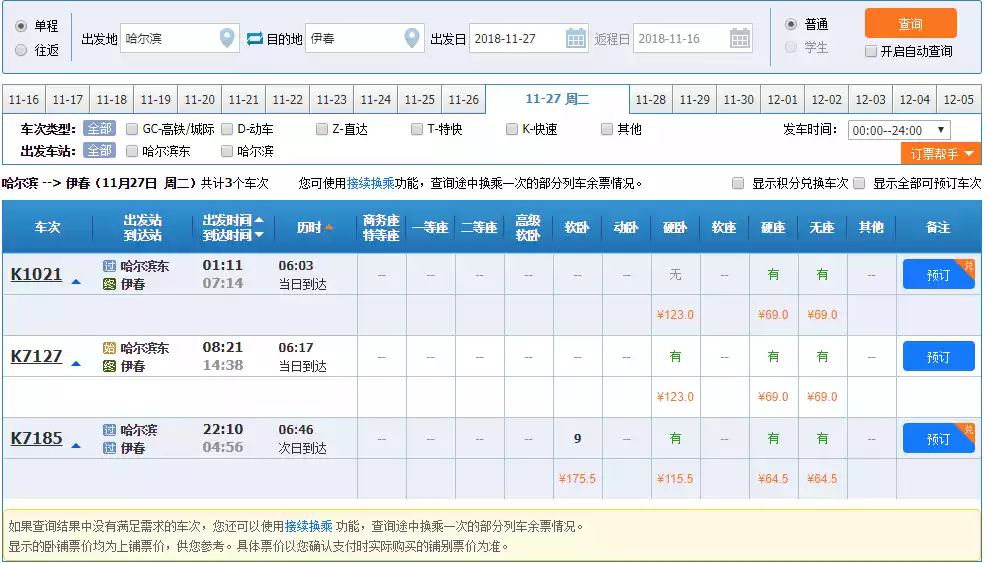Expand stop details for train K1021
Viewport: 985px width, 563px height.
(x=76, y=281)
